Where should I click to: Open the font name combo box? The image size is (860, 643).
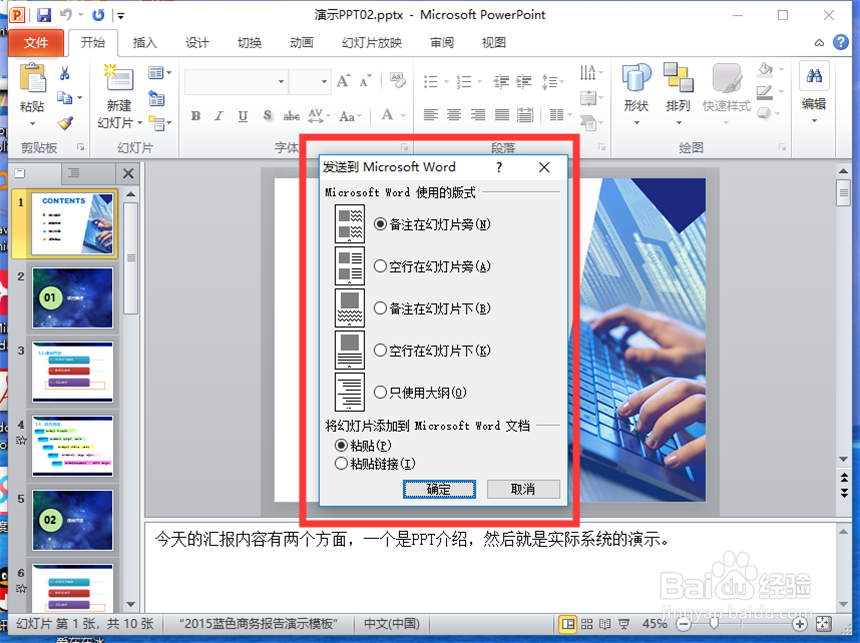pyautogui.click(x=236, y=82)
